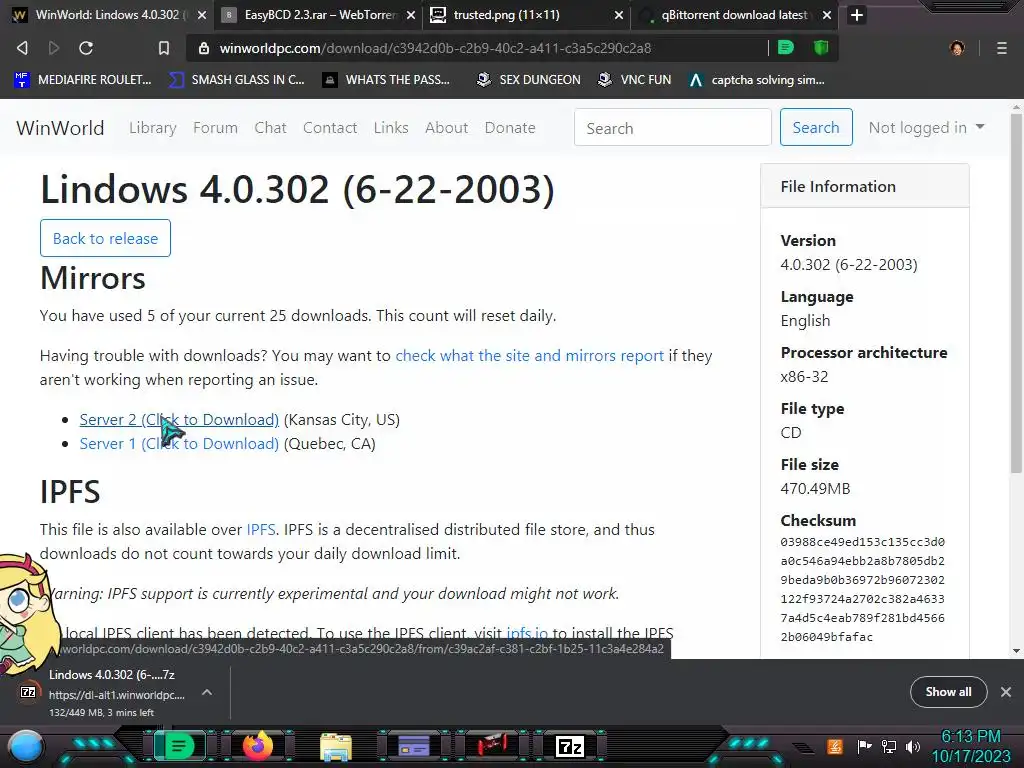
Task: Open the Contact nav item
Action: (330, 127)
